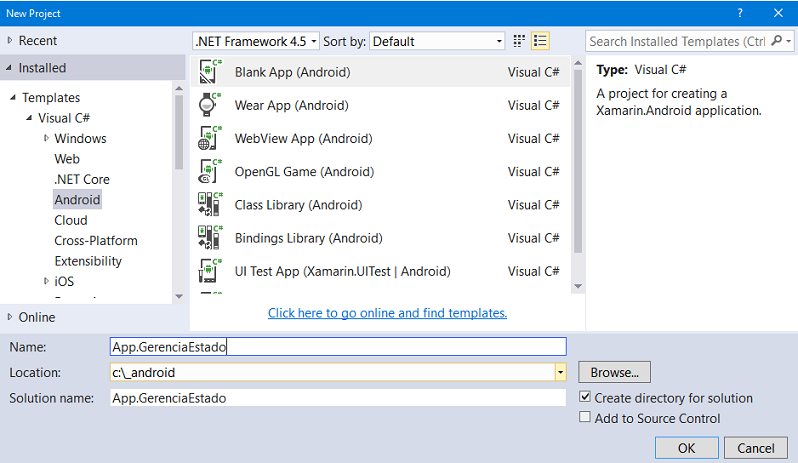Click the "Bindings Library (Android)" template name
Viewport: 798px width, 463px height.
coord(308,238)
